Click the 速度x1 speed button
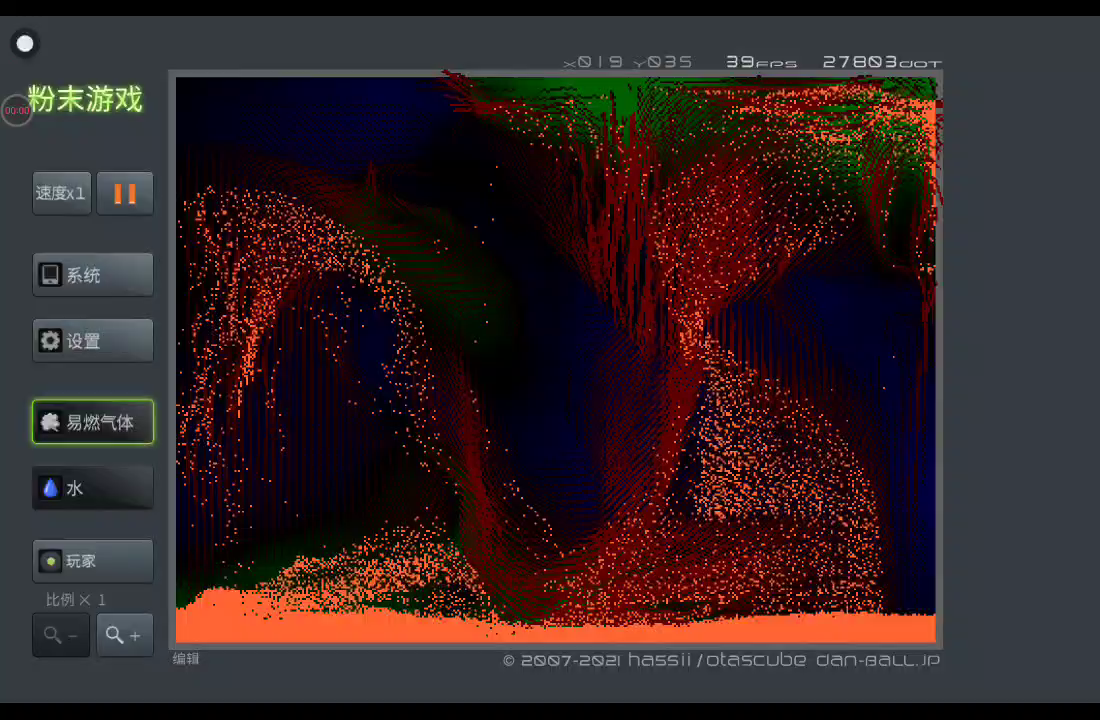 [x=61, y=193]
